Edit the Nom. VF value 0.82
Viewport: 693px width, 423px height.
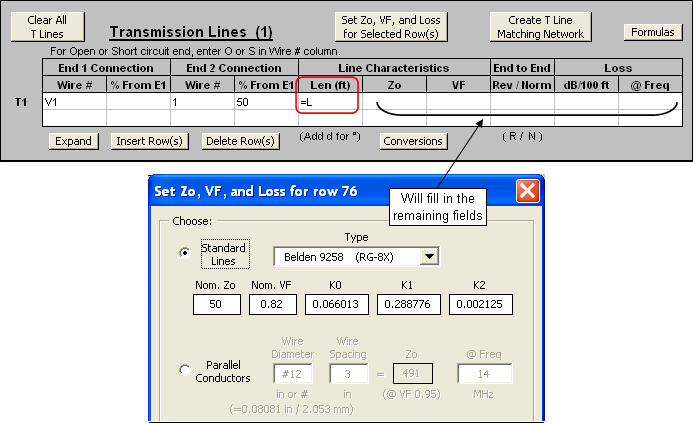click(271, 303)
